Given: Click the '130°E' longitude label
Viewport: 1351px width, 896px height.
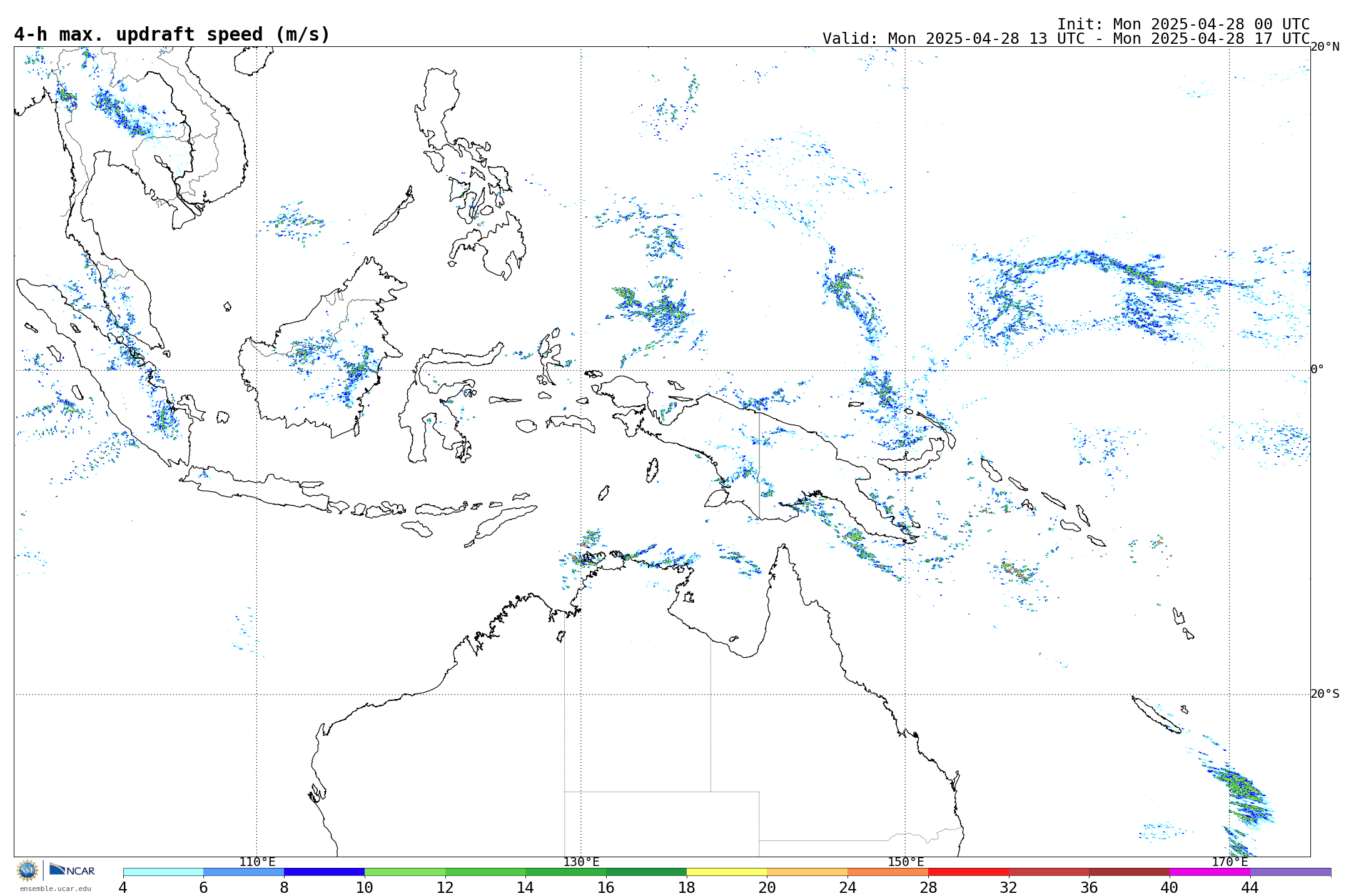Looking at the screenshot, I should (x=581, y=862).
